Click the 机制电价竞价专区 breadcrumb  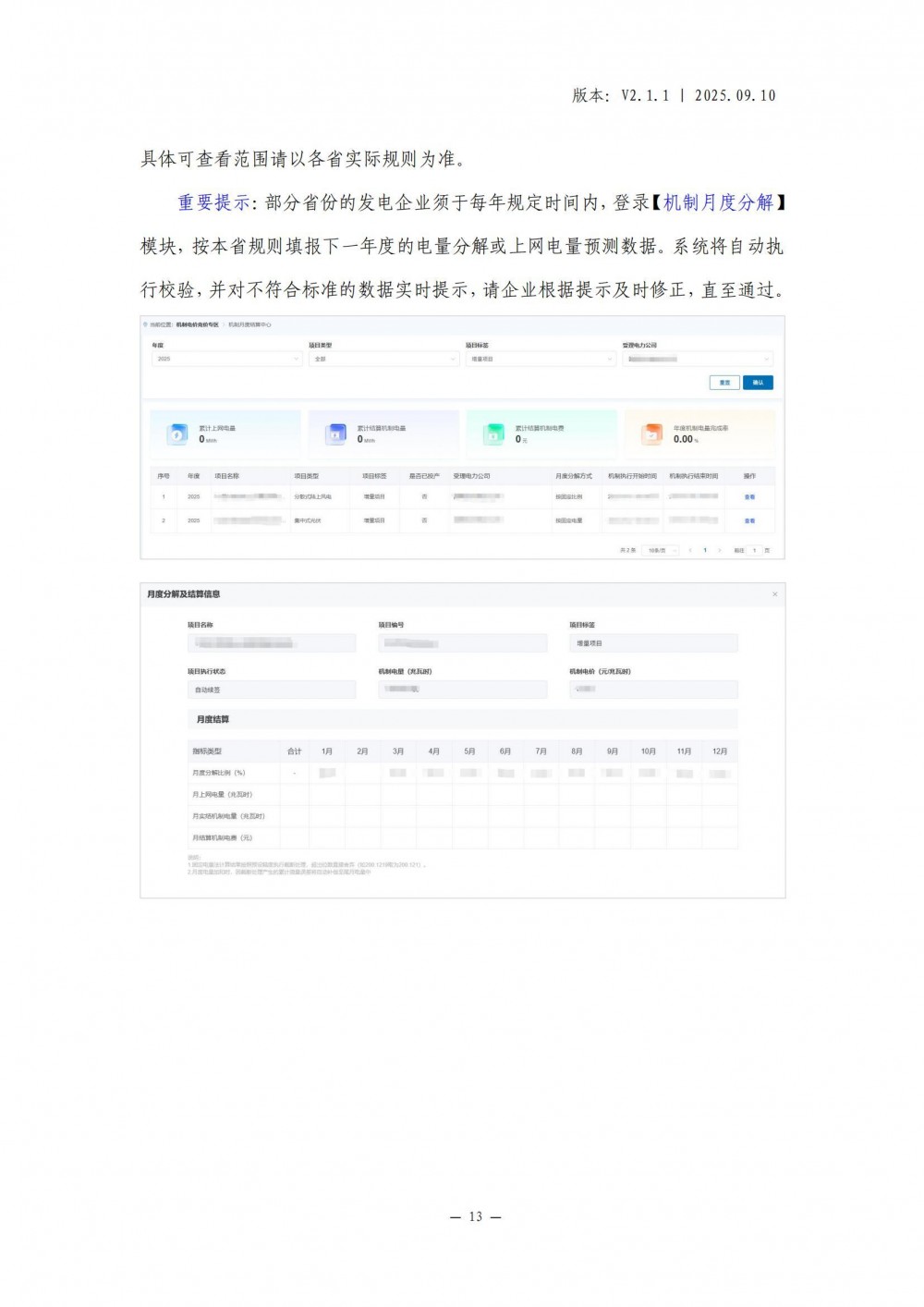pyautogui.click(x=197, y=324)
